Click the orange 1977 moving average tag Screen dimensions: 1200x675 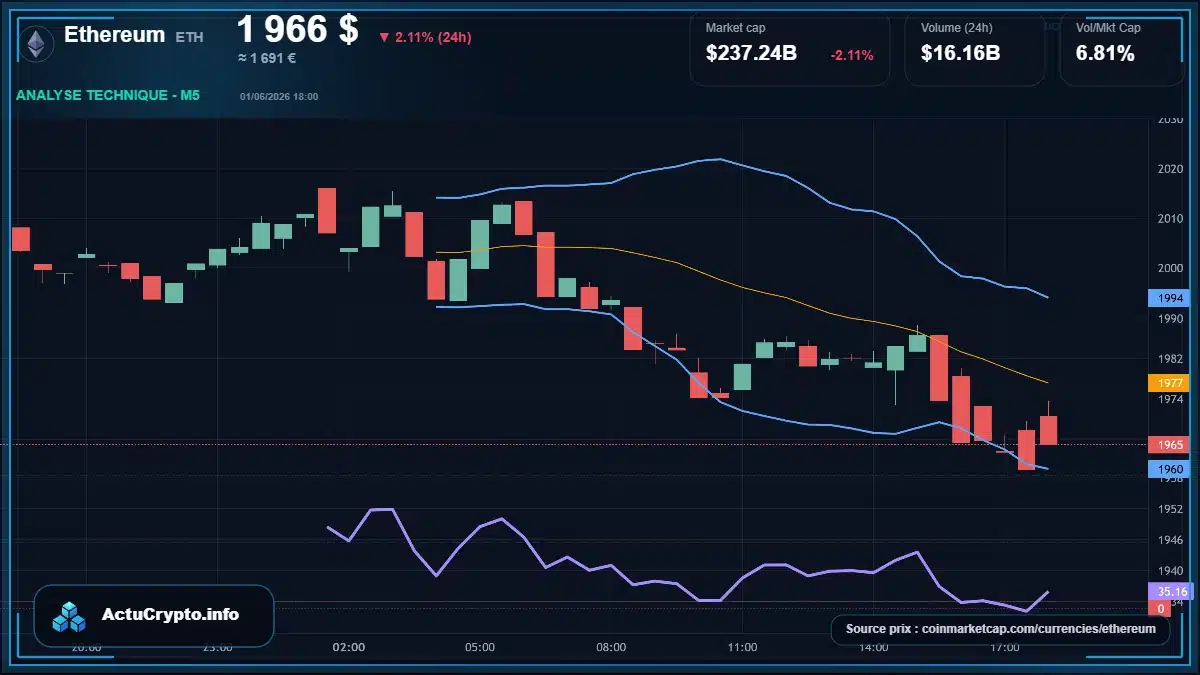pos(1167,383)
